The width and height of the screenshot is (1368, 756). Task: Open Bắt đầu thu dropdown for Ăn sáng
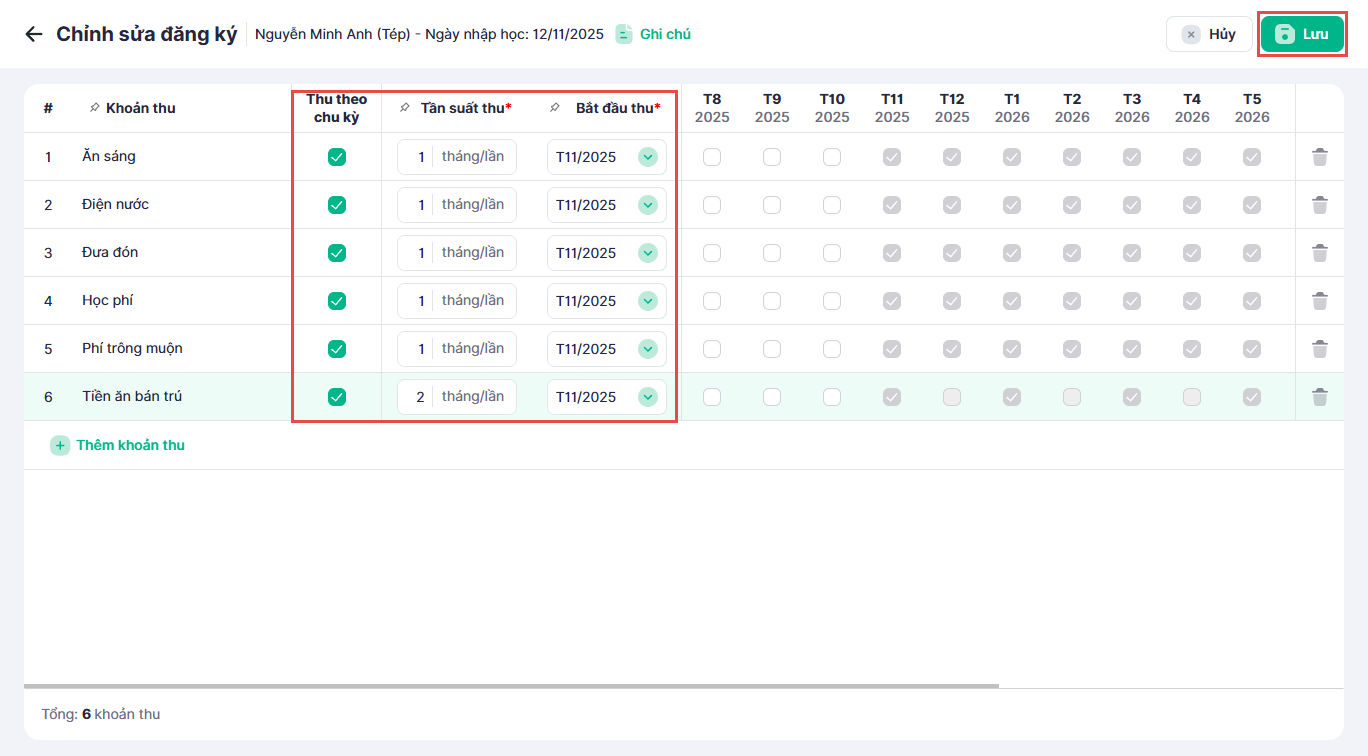coord(648,157)
